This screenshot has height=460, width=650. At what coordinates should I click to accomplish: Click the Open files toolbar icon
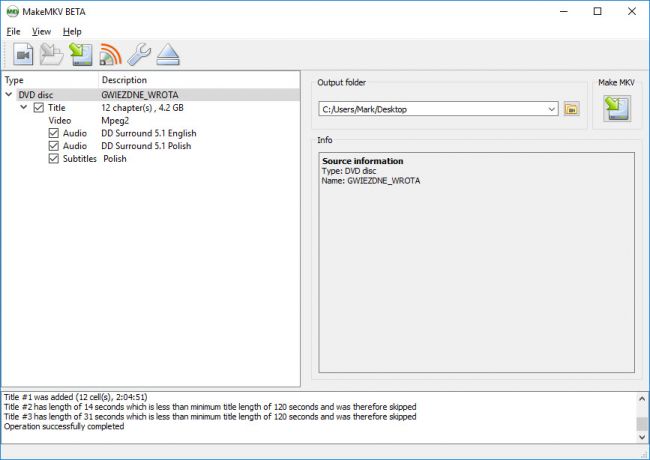[23, 55]
